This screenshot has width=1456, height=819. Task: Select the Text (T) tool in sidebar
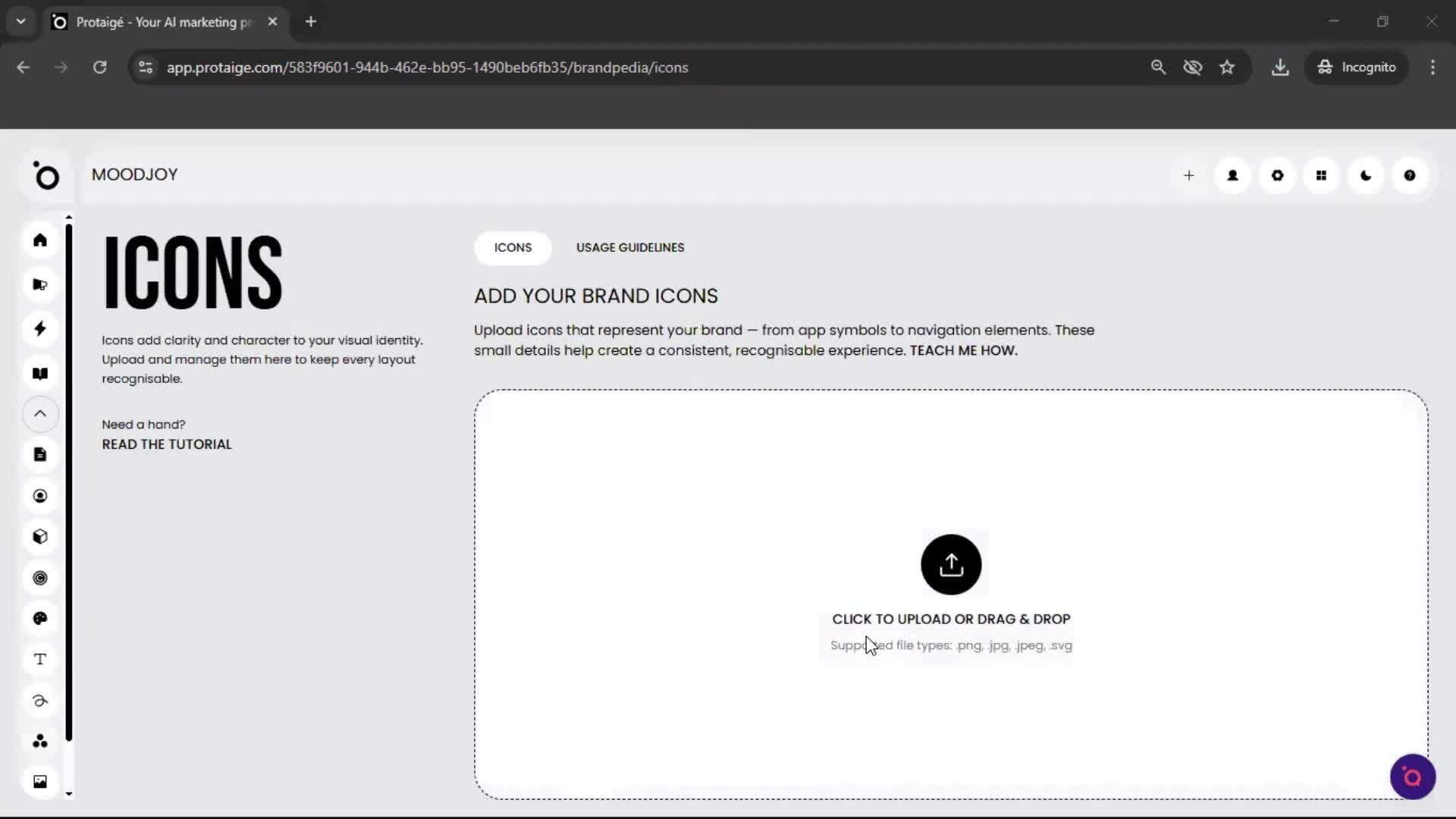40,660
